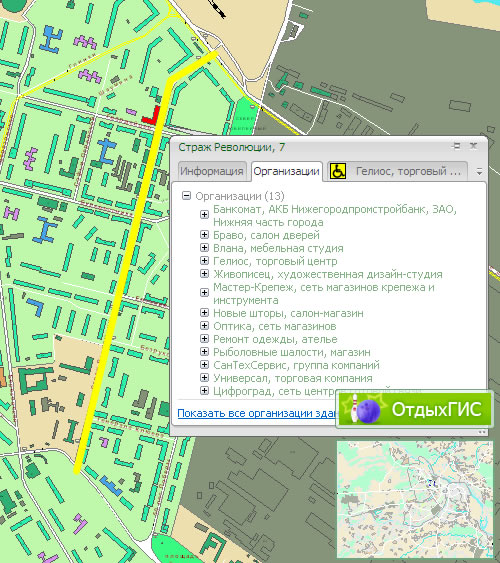Screen dimensions: 500x563
Task: Open the Гелиос, торговый ... tab
Action: pyautogui.click(x=408, y=171)
